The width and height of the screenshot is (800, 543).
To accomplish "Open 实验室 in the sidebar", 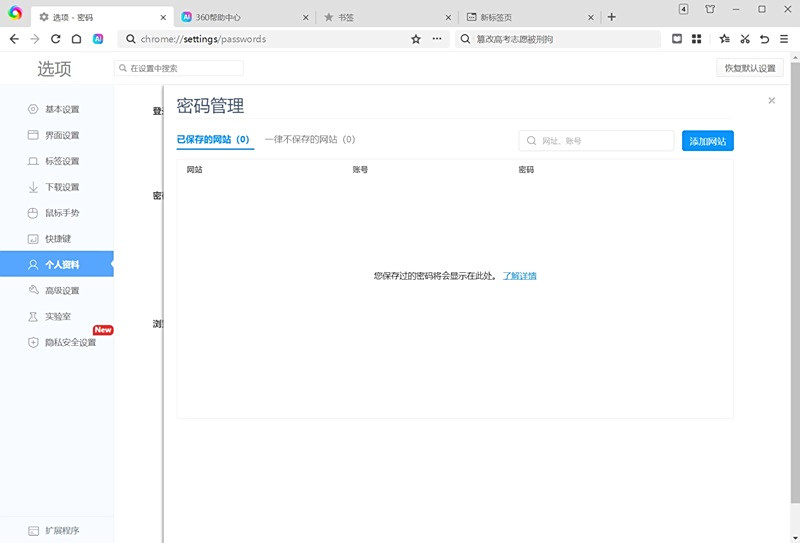I will tap(57, 316).
